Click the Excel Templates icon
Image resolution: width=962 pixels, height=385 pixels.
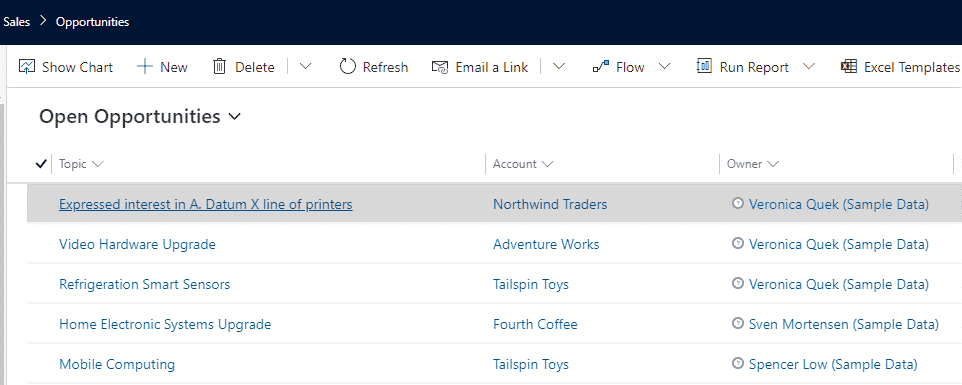[x=848, y=66]
